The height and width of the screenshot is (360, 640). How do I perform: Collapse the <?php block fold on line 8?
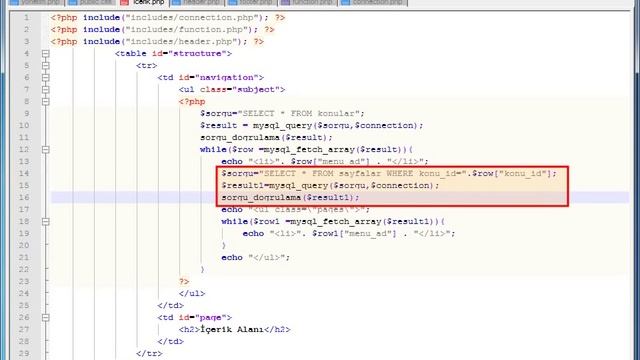pos(46,102)
